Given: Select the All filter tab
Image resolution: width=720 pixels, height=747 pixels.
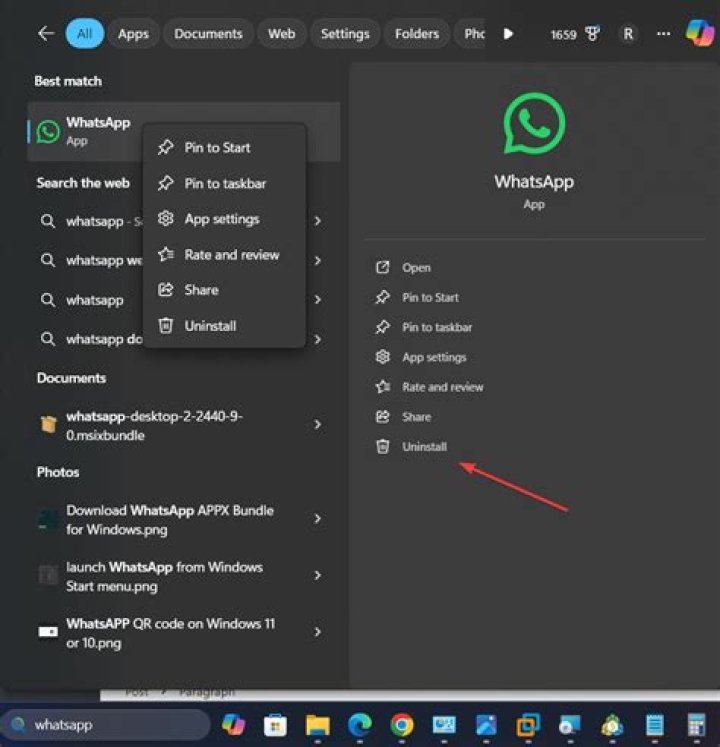Looking at the screenshot, I should [x=84, y=34].
